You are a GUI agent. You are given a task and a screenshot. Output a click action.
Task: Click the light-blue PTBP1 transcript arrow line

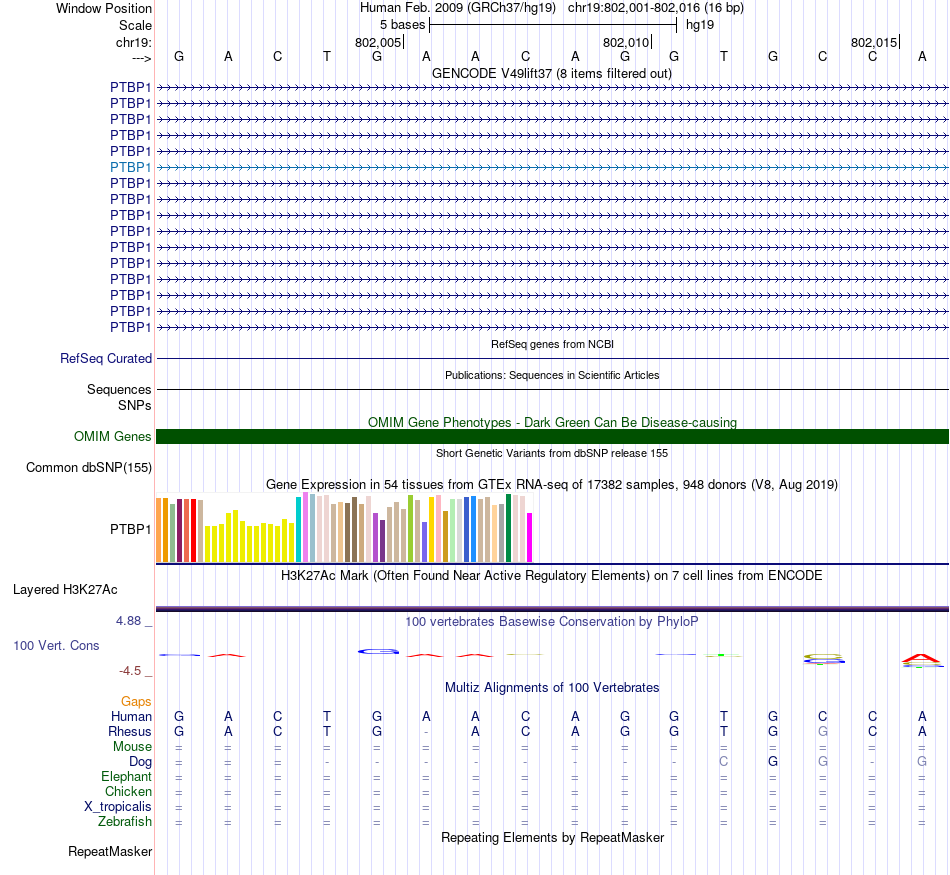[552, 167]
